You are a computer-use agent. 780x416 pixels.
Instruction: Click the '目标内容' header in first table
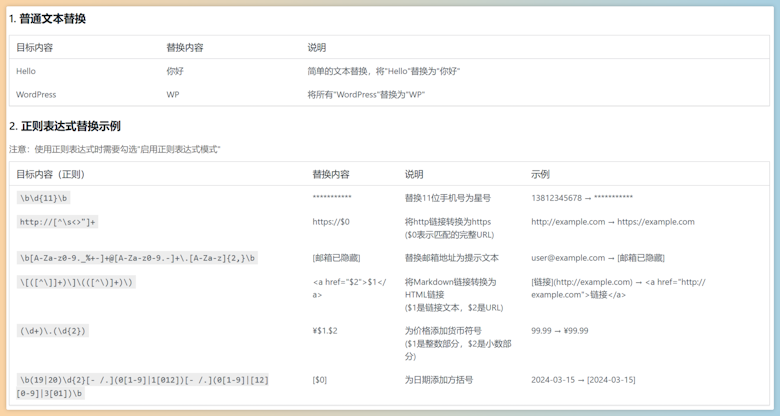point(34,48)
